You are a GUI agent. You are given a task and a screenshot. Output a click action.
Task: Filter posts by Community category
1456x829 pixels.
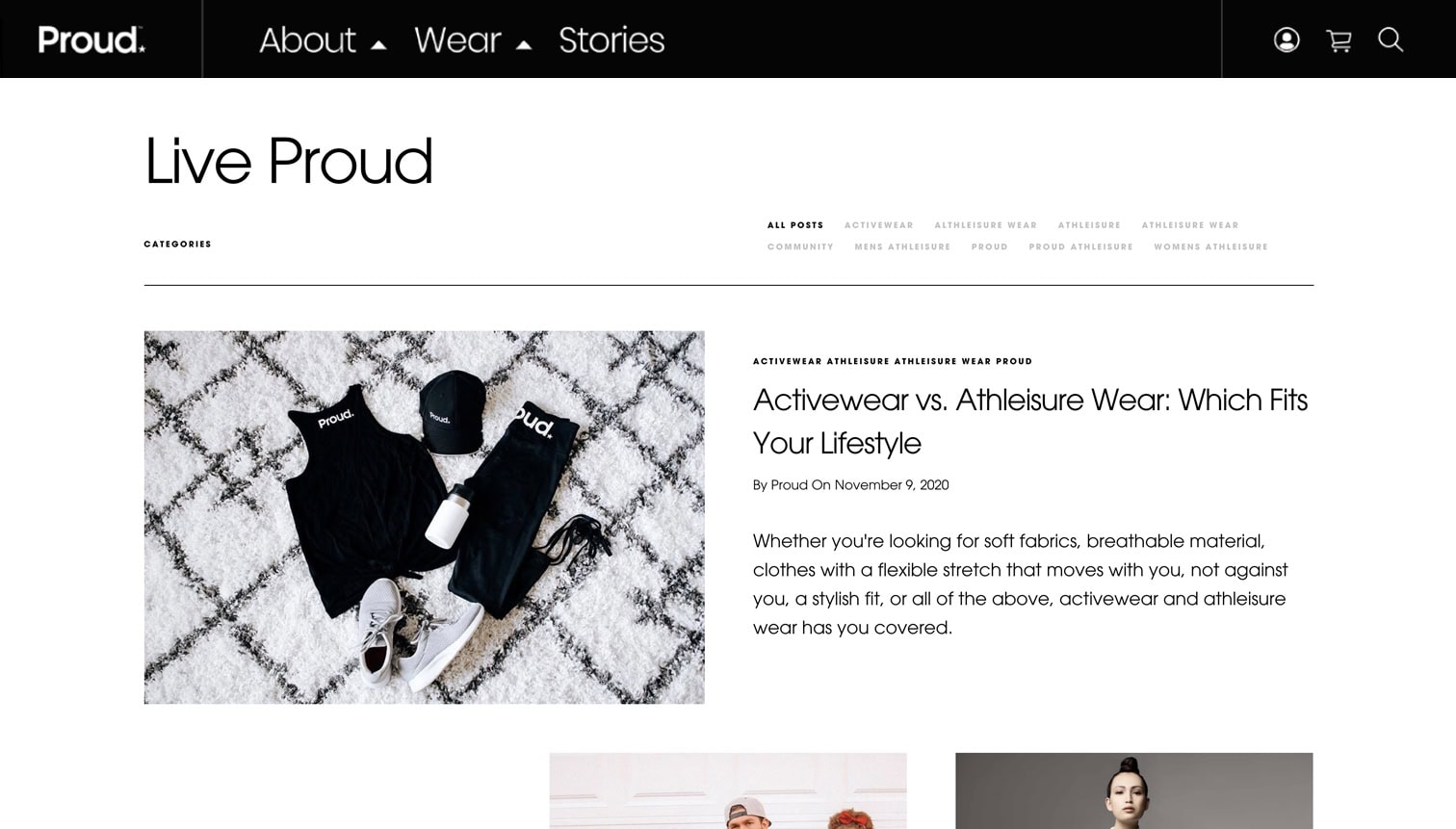[800, 247]
